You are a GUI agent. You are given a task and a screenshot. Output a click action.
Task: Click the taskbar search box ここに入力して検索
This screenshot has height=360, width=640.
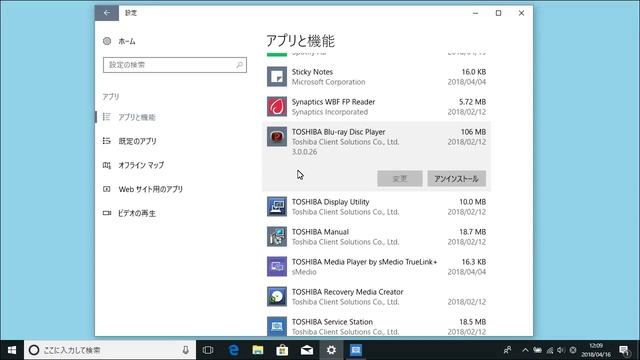(x=110, y=350)
